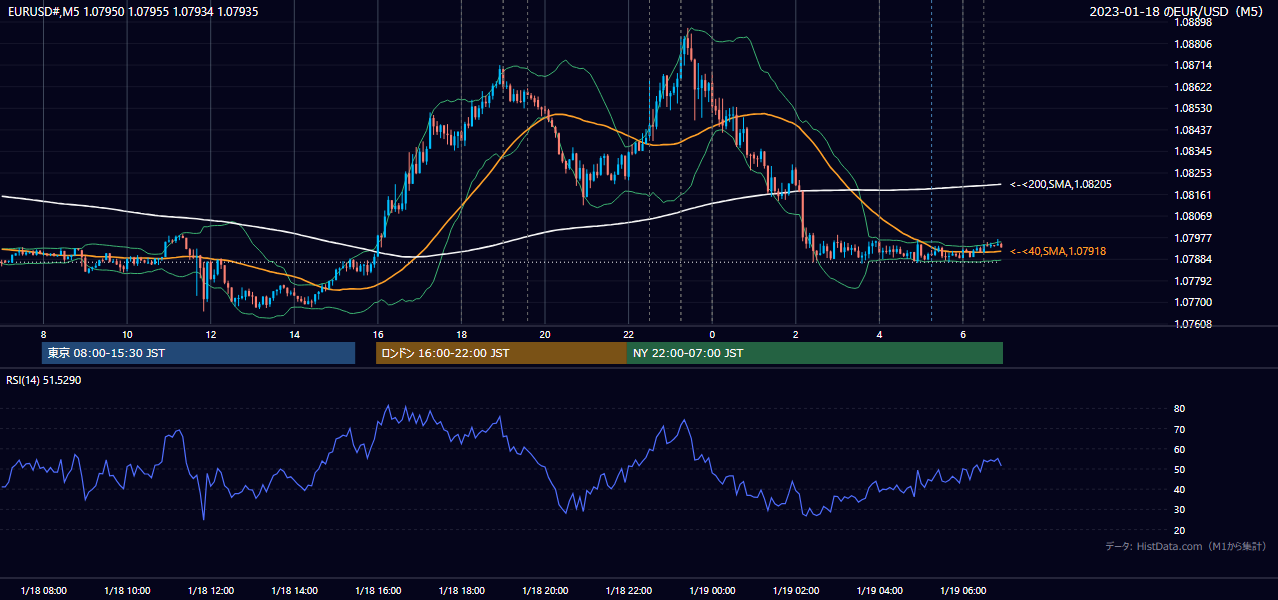Click the ロンドン 16:00-22:00 JST session bar

pos(501,353)
